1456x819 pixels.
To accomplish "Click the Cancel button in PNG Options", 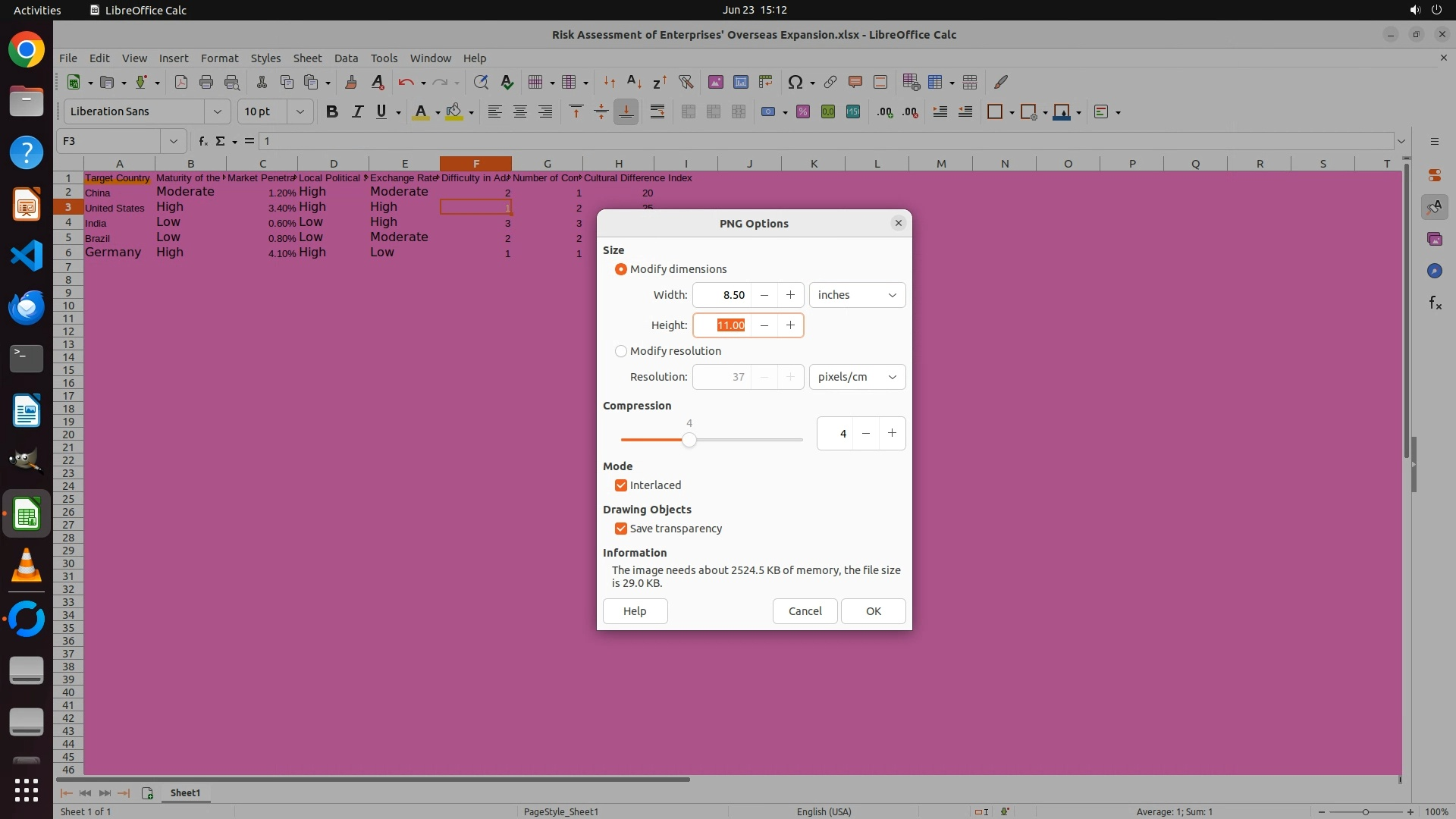I will (x=805, y=611).
